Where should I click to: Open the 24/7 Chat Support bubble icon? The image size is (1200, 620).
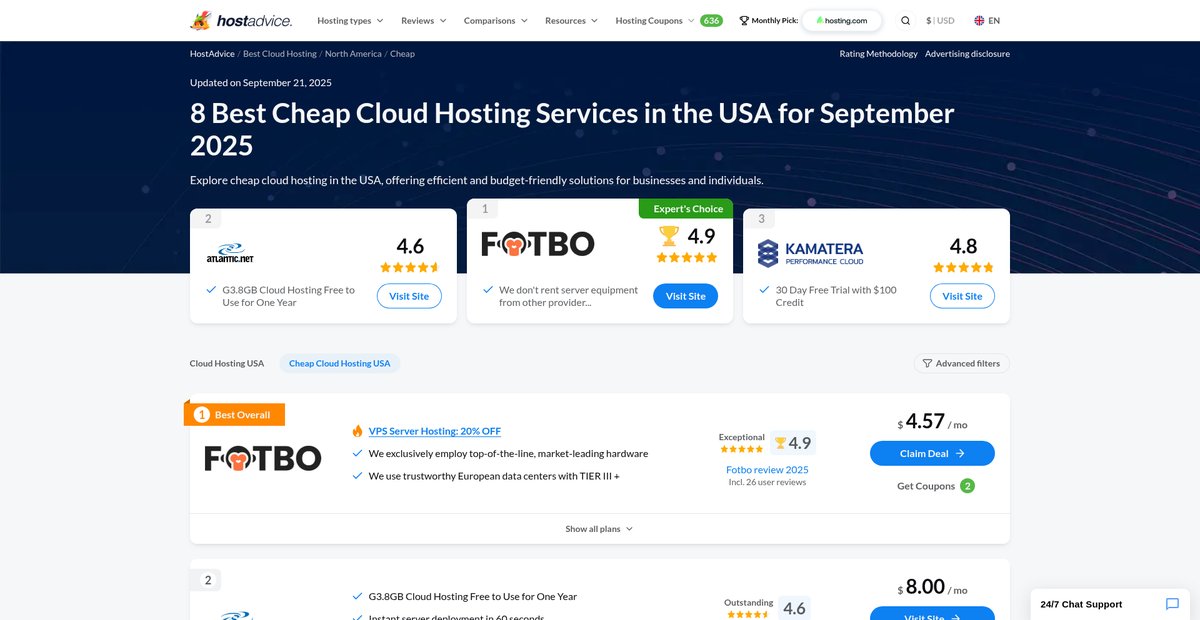(1172, 604)
